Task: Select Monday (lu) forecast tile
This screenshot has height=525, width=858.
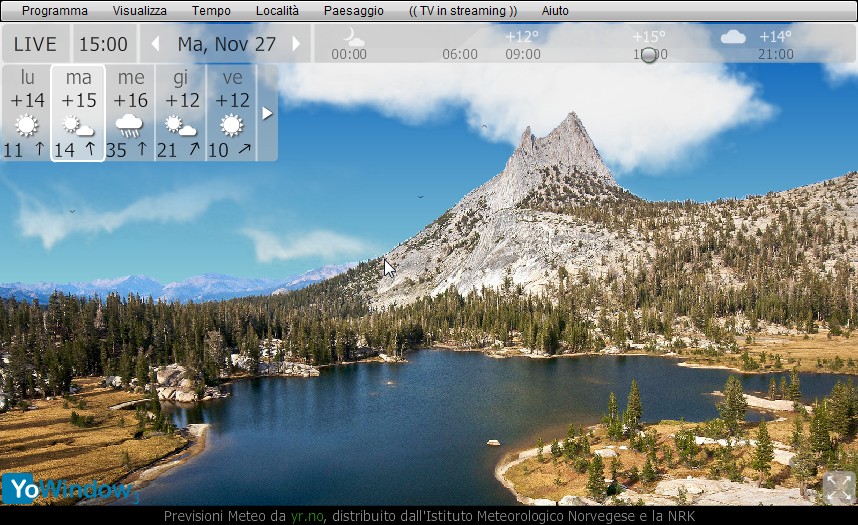Action: [27, 112]
